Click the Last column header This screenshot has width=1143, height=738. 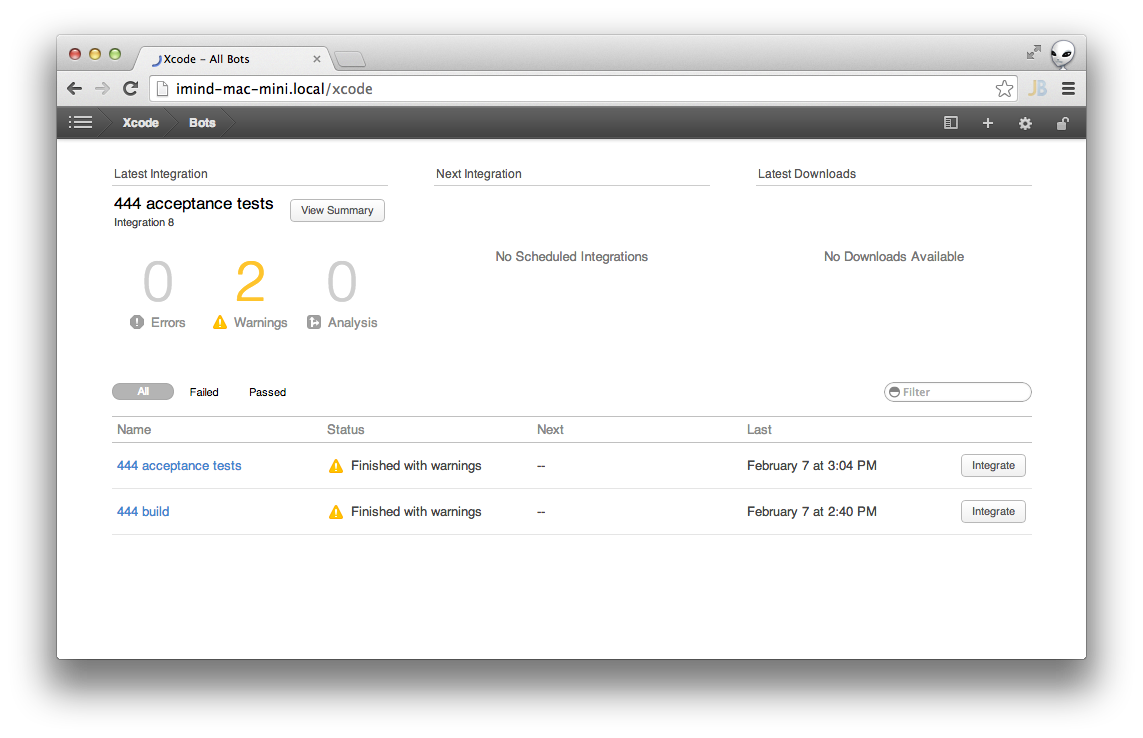pyautogui.click(x=759, y=430)
